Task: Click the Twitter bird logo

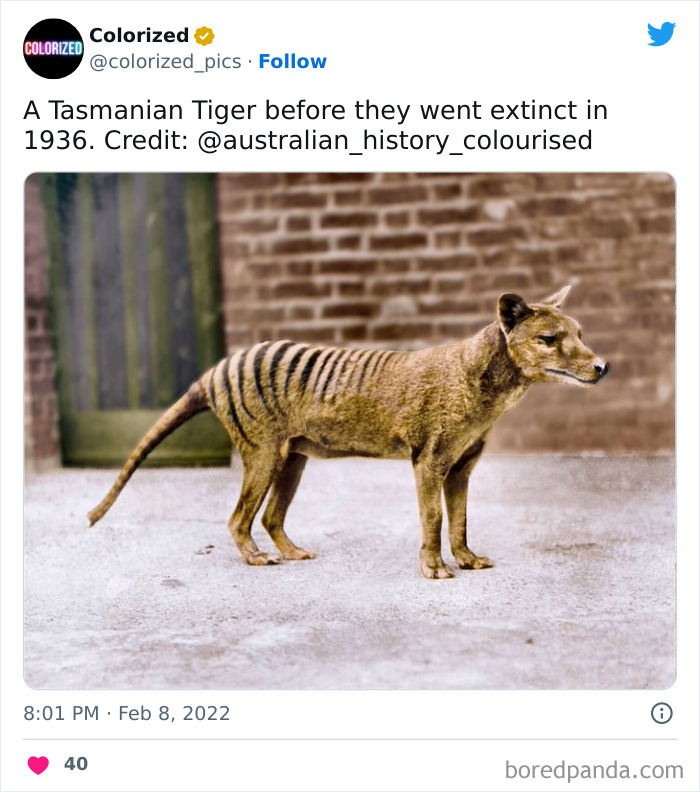Action: click(661, 34)
